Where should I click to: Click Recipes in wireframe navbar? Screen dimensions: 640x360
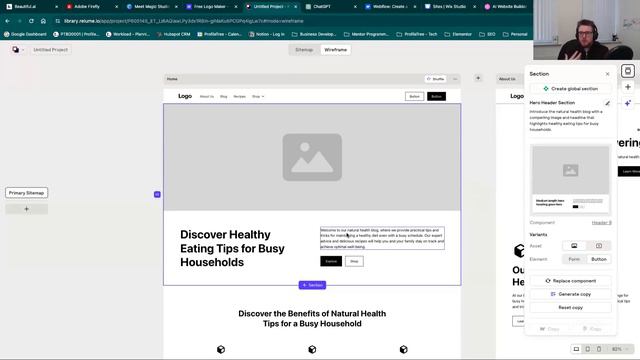coord(240,96)
